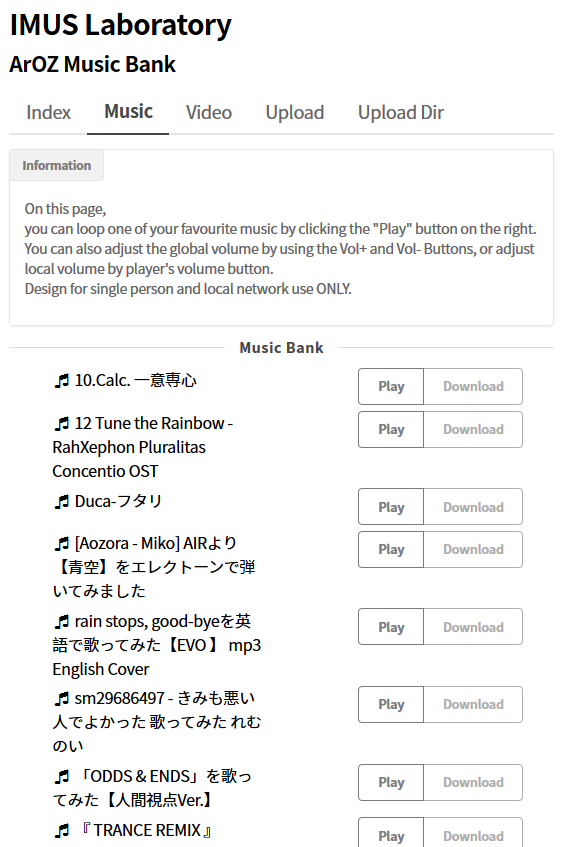
Task: Click the music note icon beside 12 Tune the Rainbow
Action: [x=62, y=424]
